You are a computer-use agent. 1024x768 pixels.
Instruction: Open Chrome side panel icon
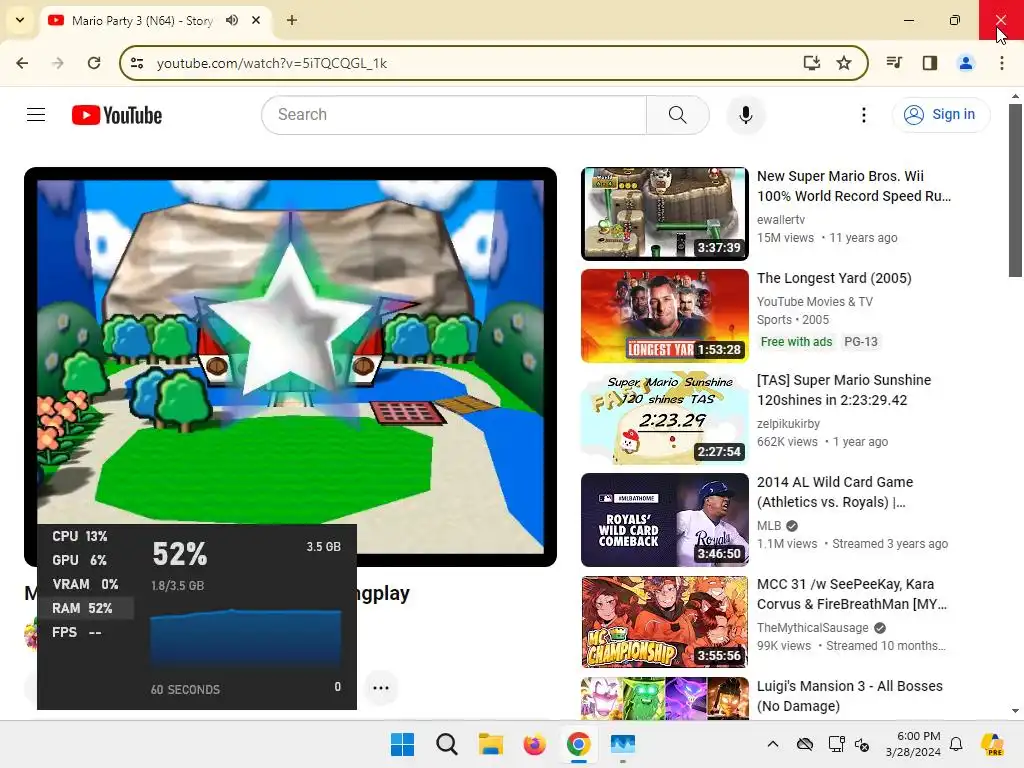pos(930,63)
